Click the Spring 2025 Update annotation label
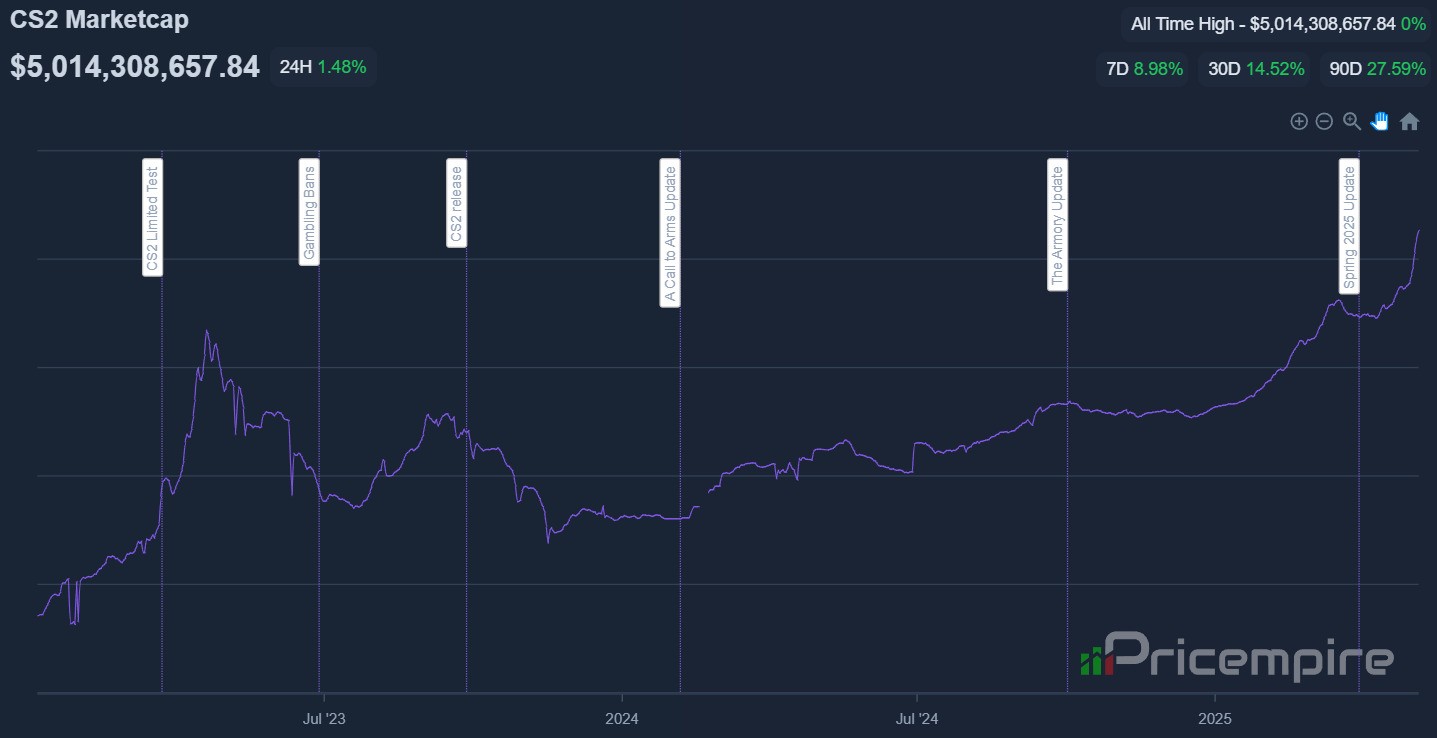This screenshot has width=1437, height=738. 1350,226
